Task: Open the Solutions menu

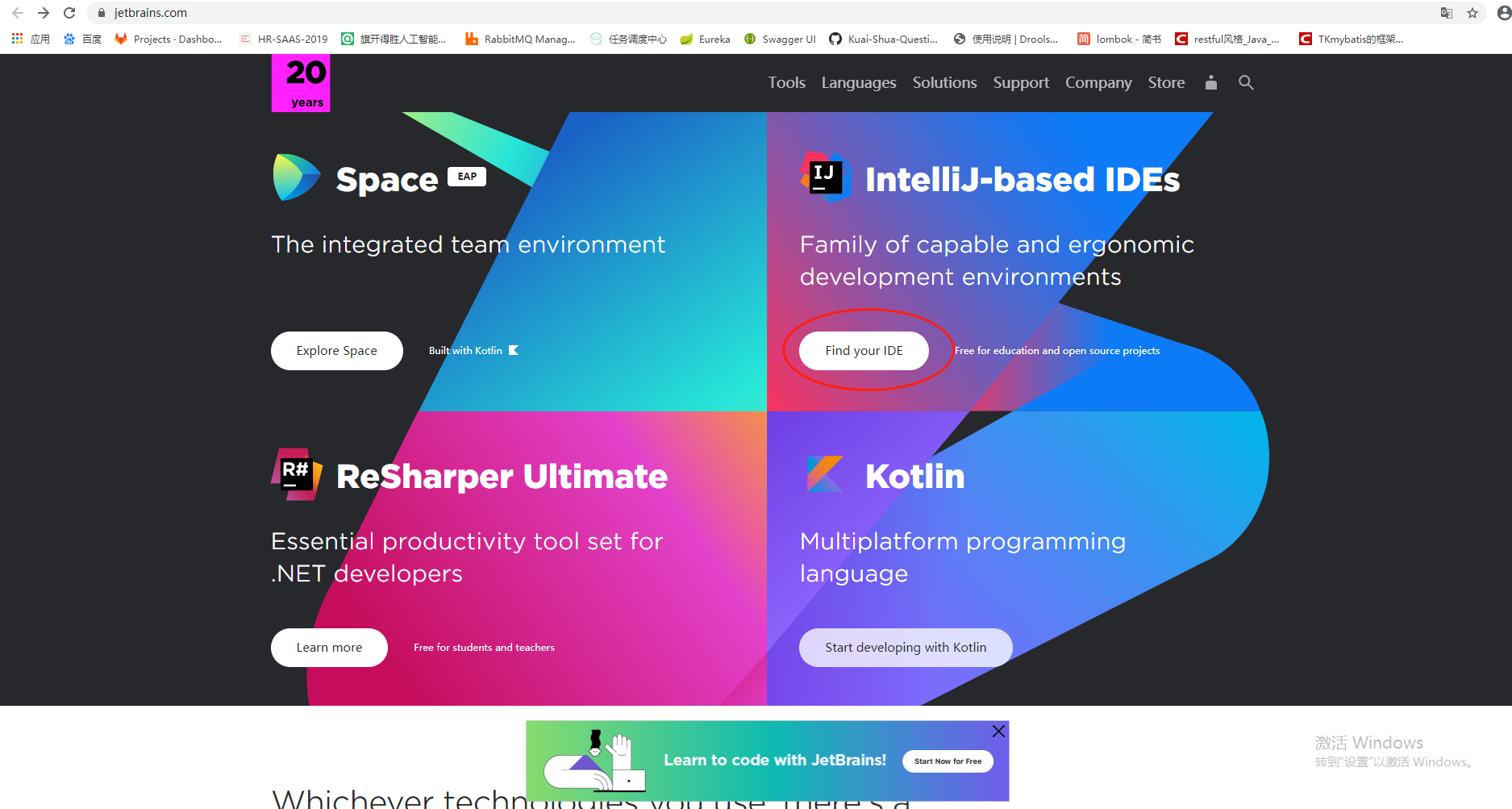Action: click(x=944, y=82)
